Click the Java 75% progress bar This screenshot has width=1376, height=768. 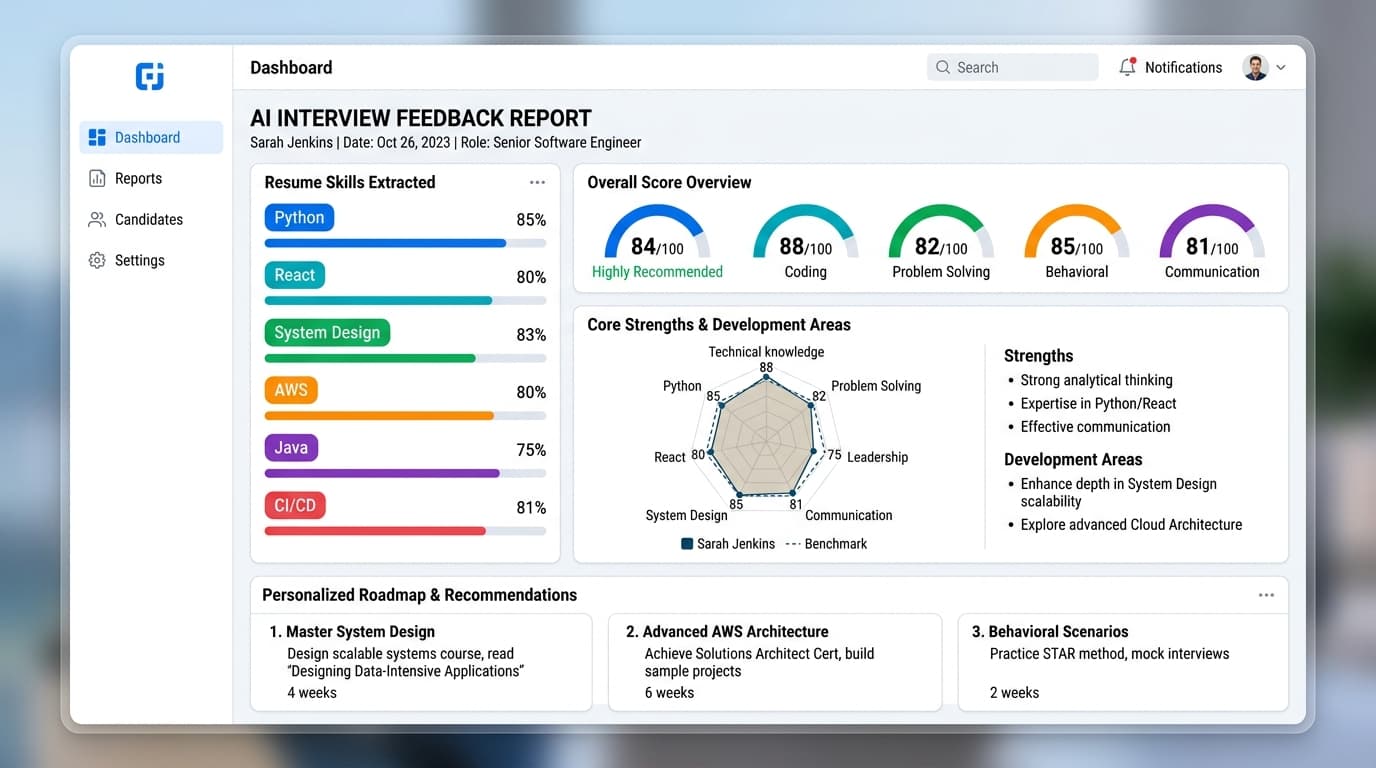click(405, 473)
